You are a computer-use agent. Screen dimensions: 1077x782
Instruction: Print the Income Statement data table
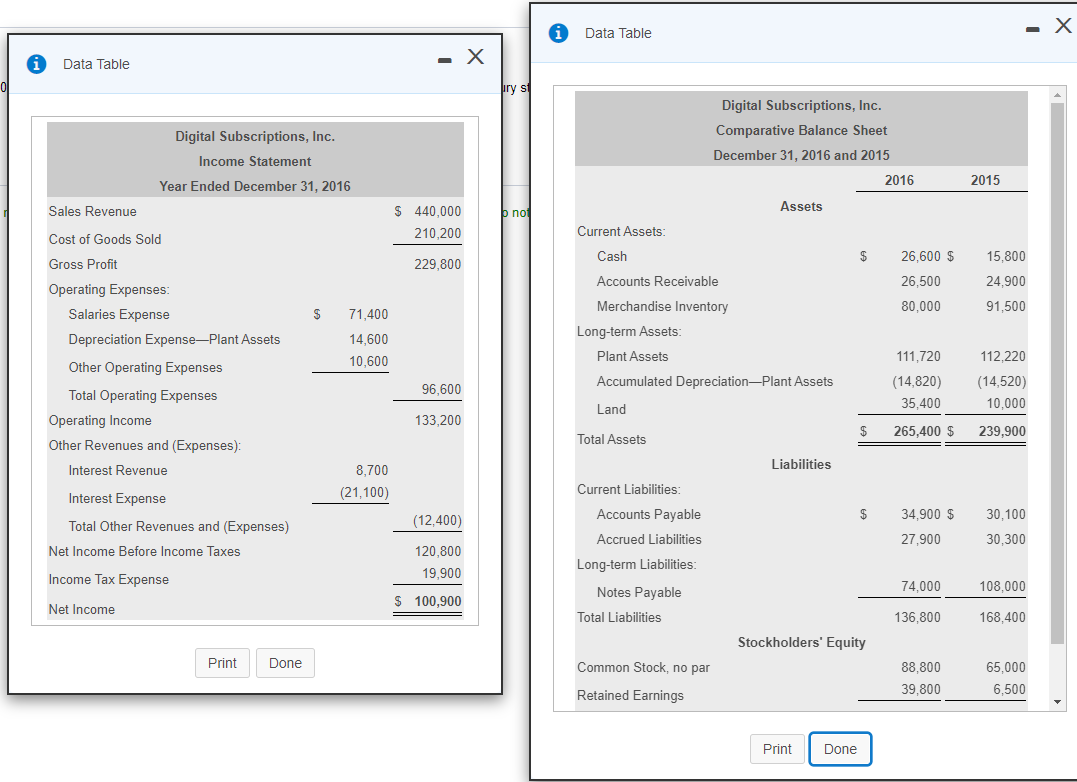click(x=222, y=663)
